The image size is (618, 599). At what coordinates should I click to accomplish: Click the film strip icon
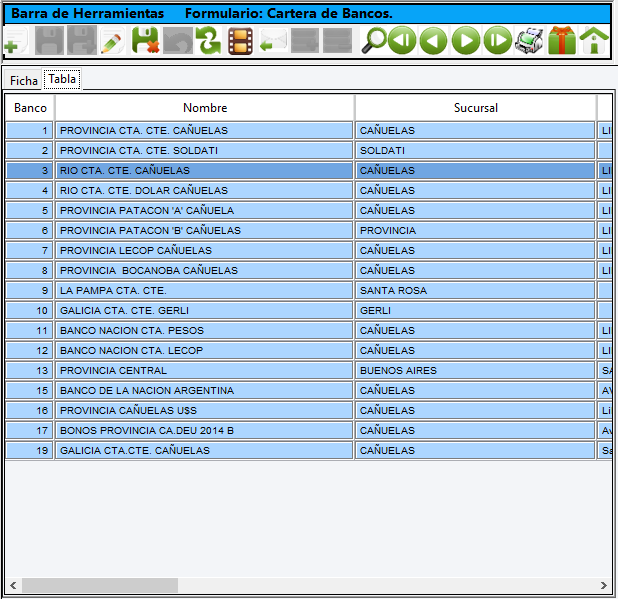240,41
